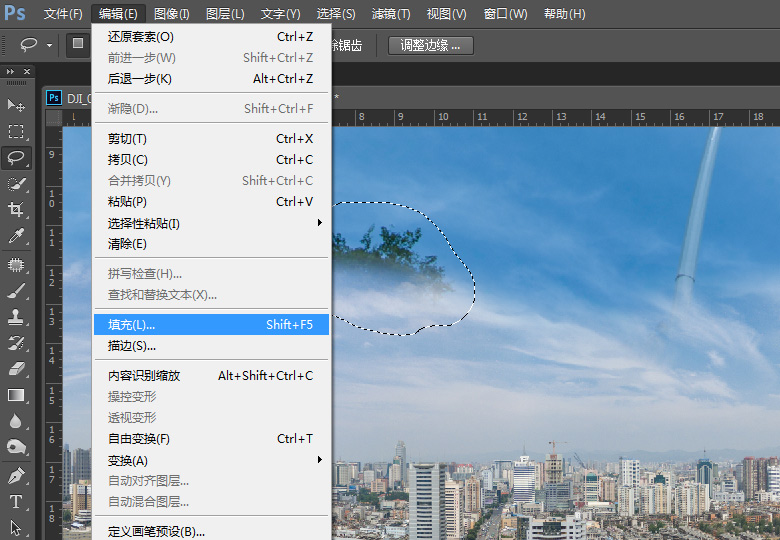Select the Crop tool
Screen dimensions: 780x540
pos(16,209)
